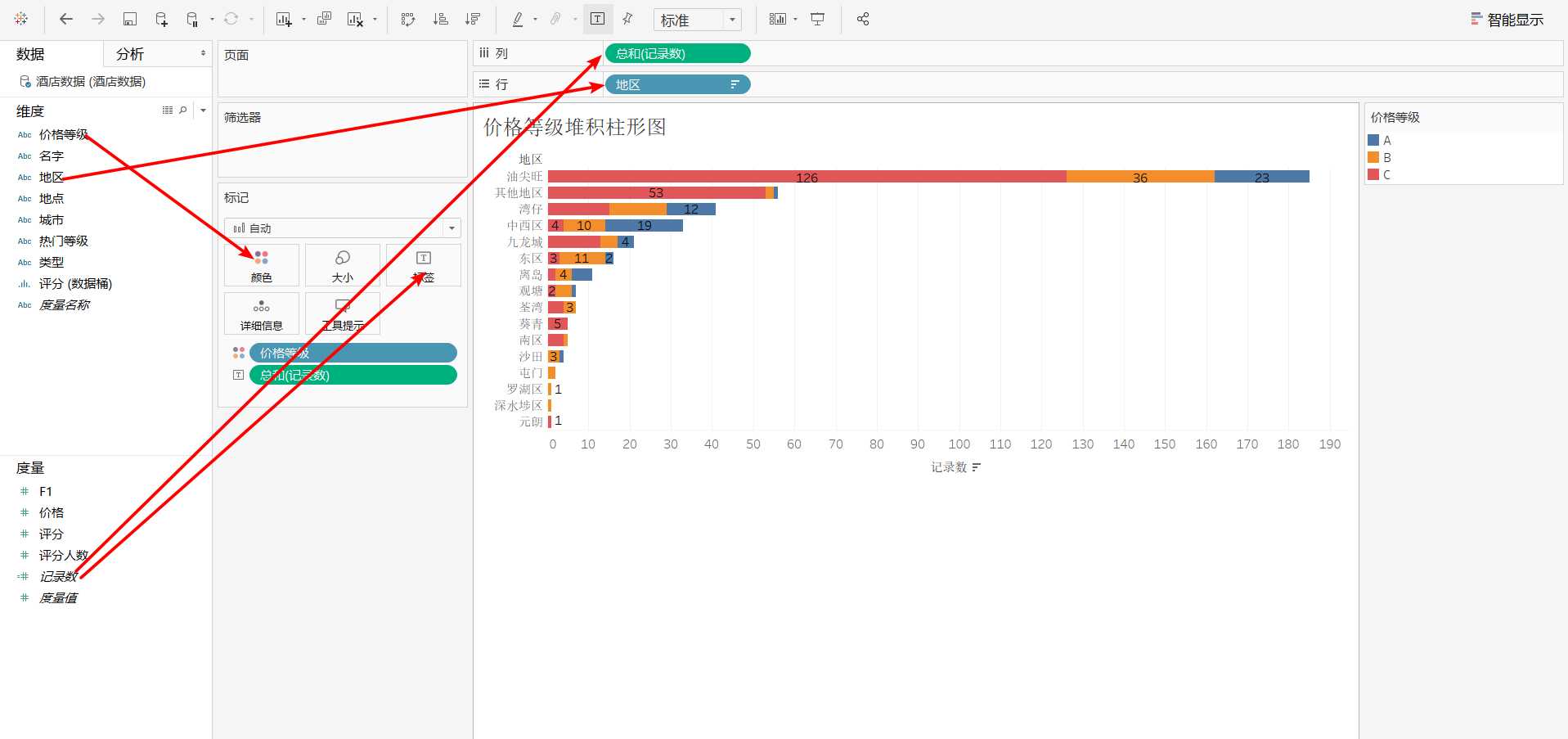The height and width of the screenshot is (739, 1568).
Task: Click the 颜色 marks button
Action: tap(262, 265)
